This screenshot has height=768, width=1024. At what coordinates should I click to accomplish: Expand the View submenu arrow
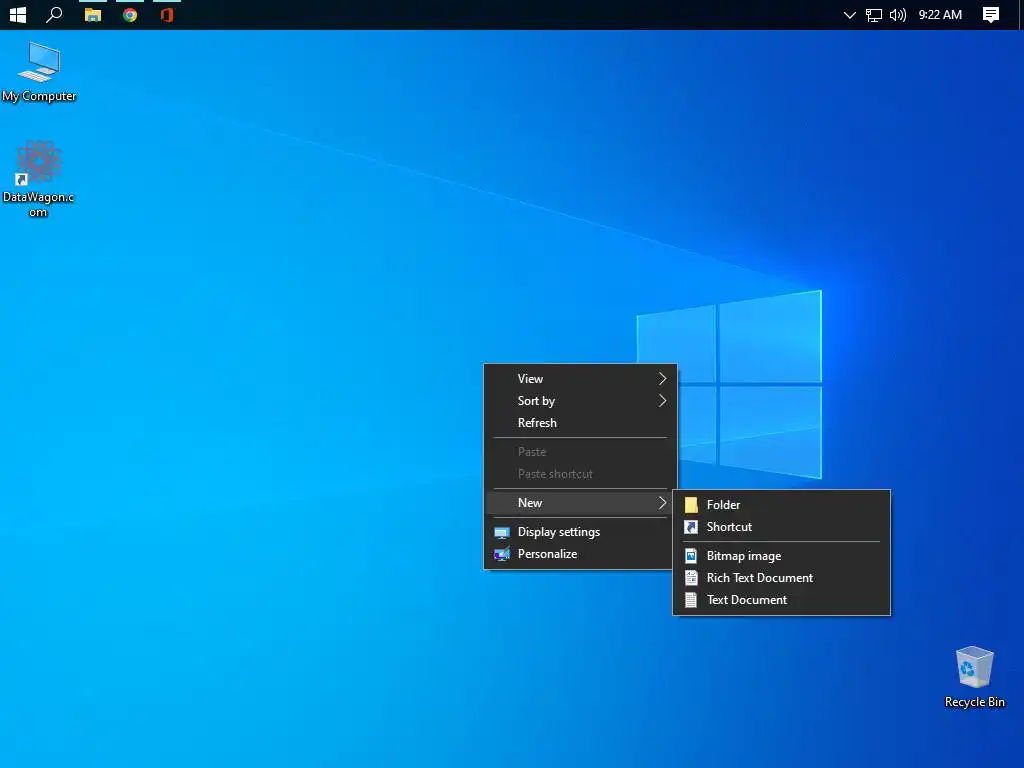662,379
